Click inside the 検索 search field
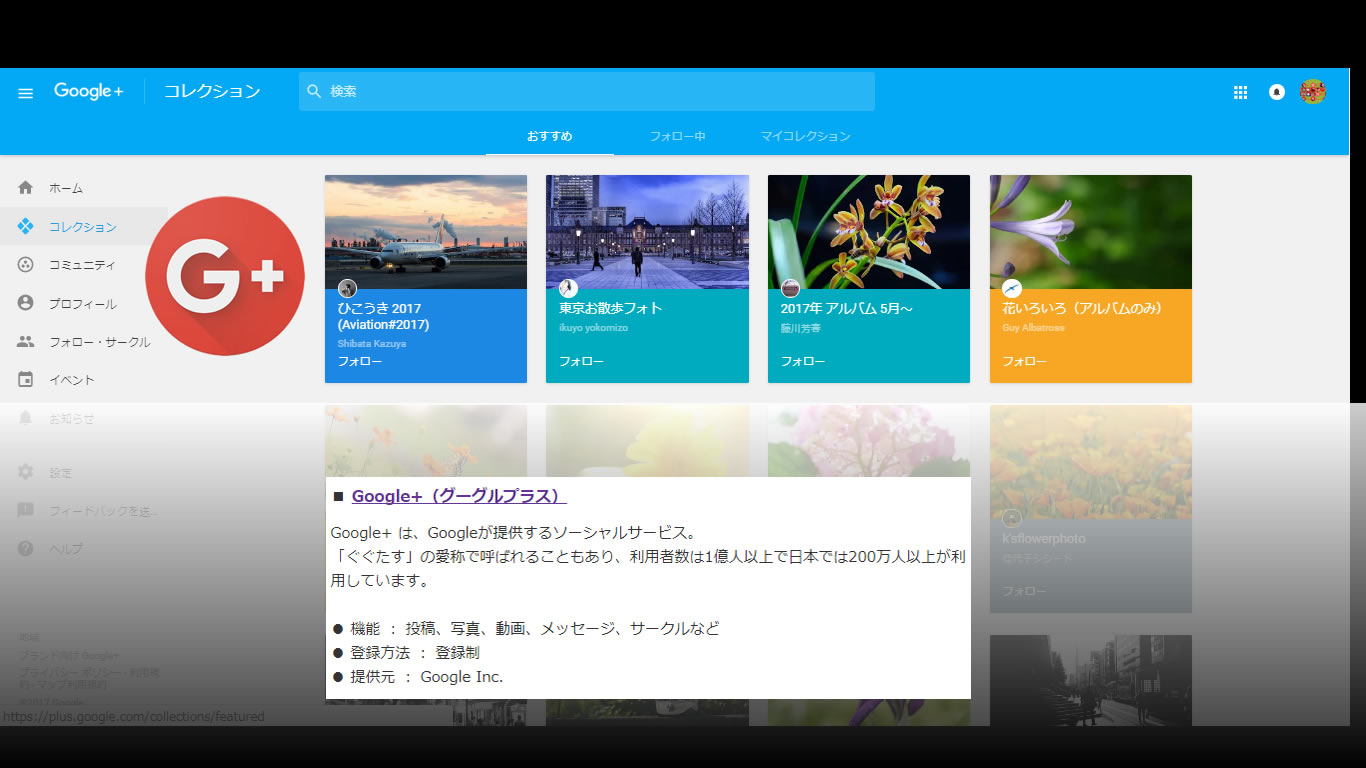The width and height of the screenshot is (1366, 768). 587,91
